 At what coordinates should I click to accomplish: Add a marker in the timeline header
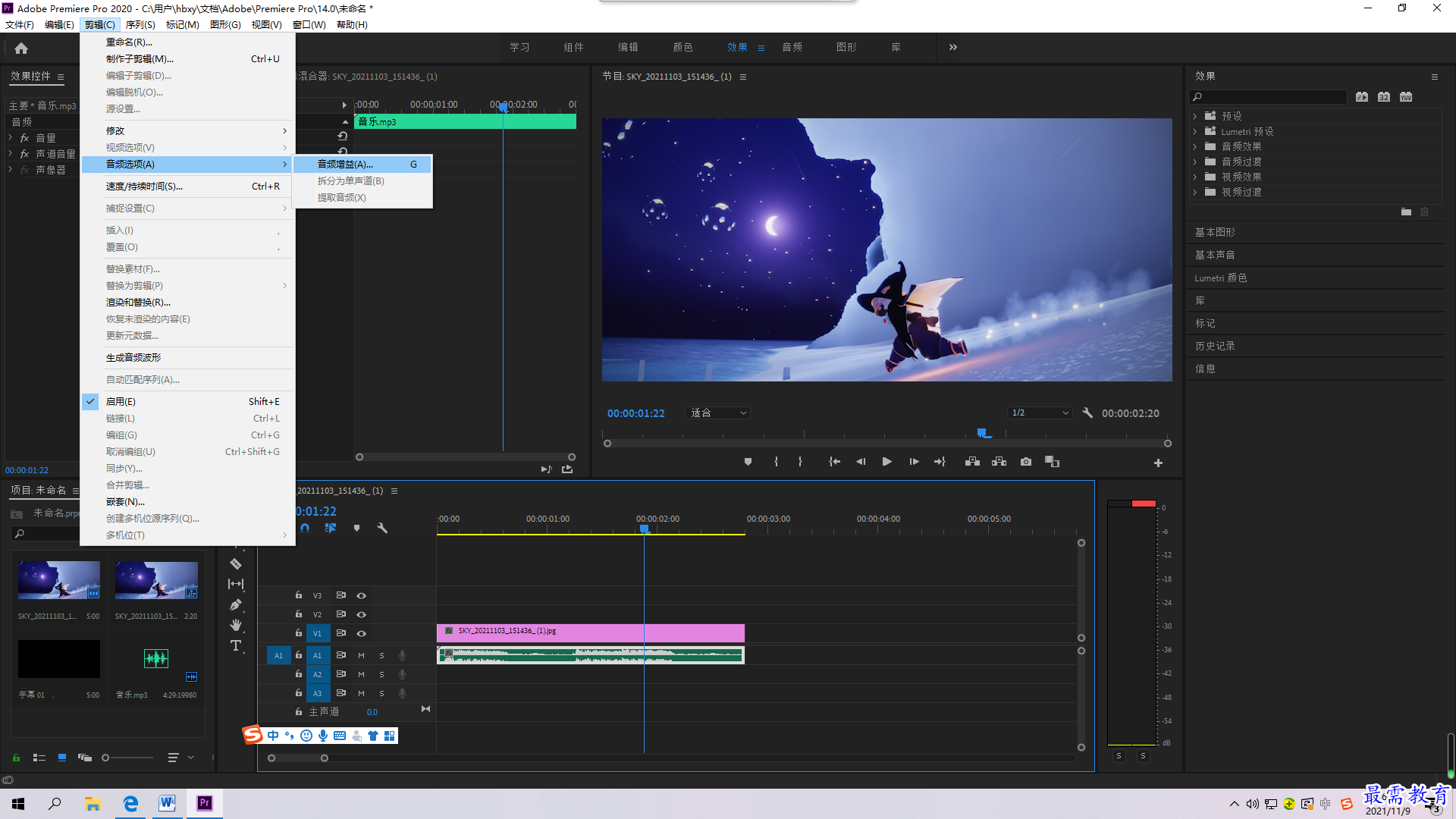coord(356,528)
